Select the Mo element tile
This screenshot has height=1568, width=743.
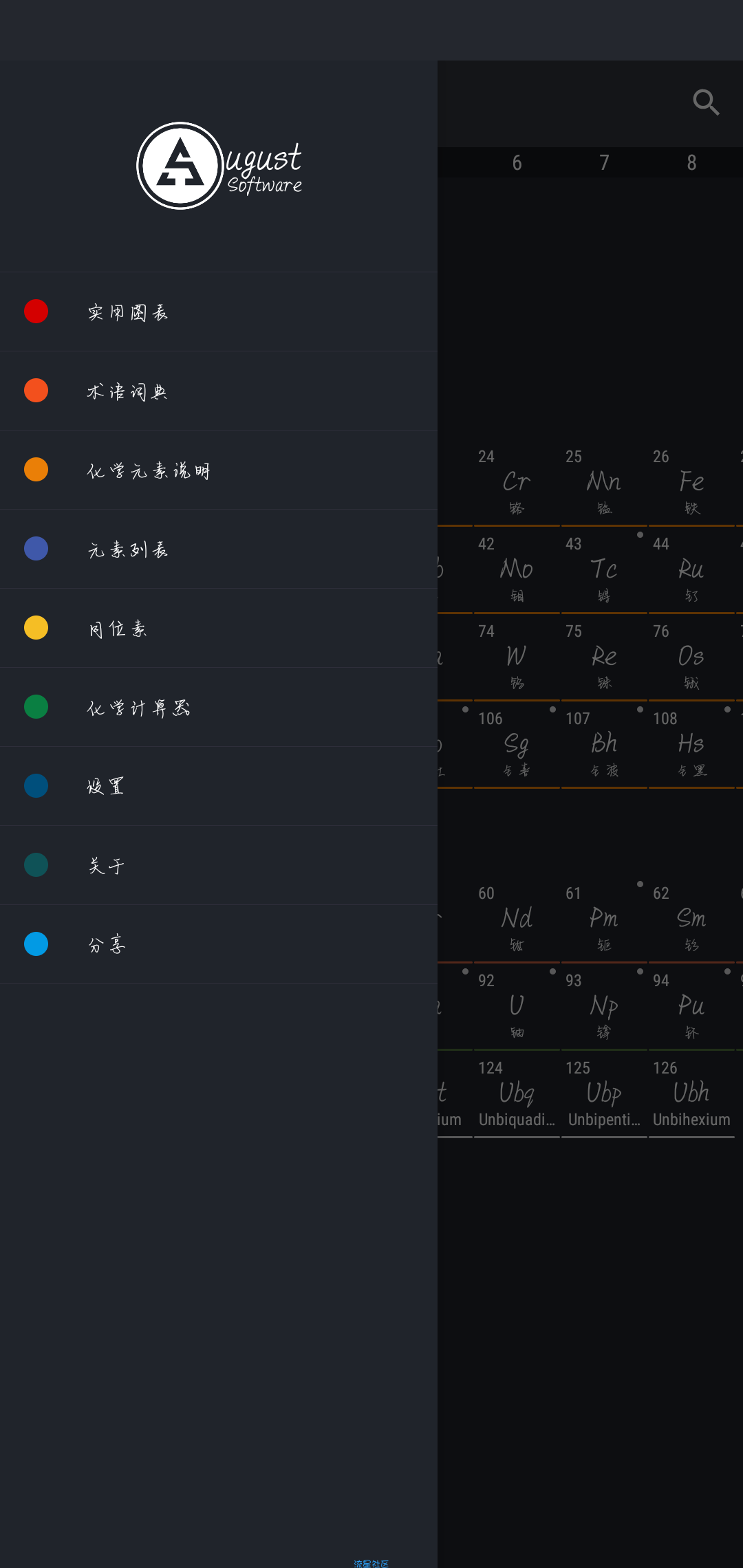[x=517, y=569]
